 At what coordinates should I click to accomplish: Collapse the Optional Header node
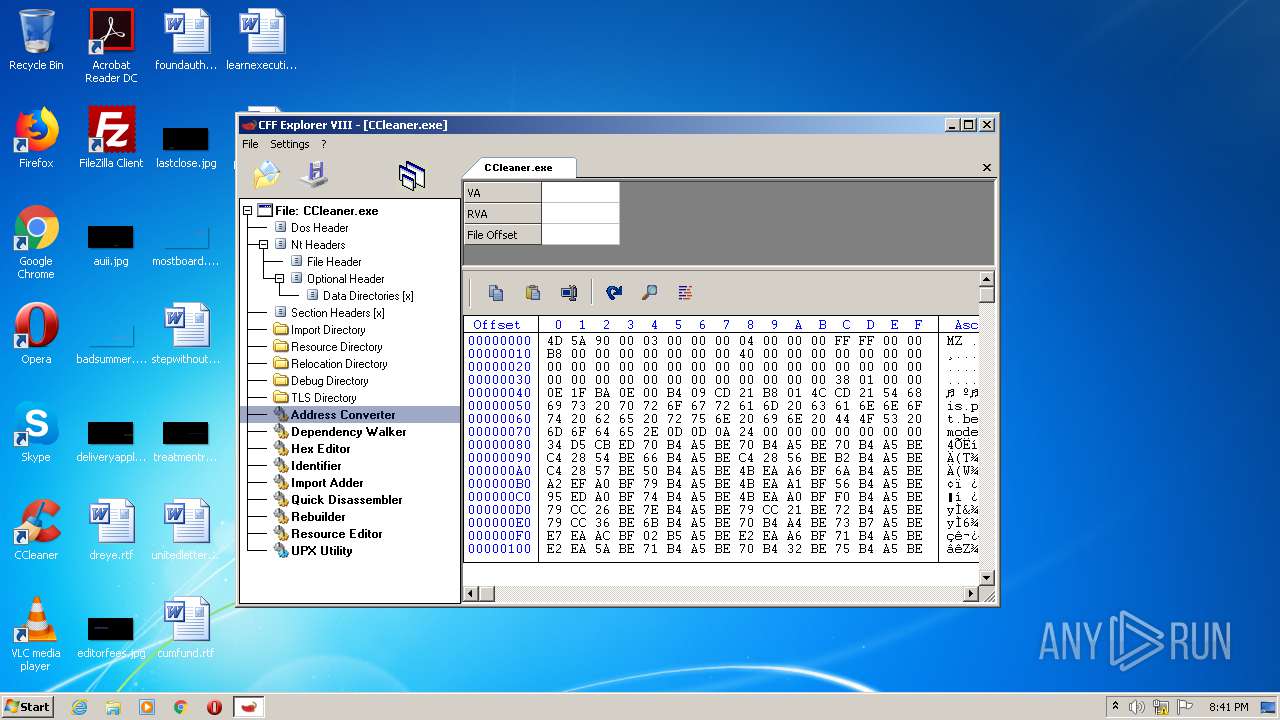point(280,279)
